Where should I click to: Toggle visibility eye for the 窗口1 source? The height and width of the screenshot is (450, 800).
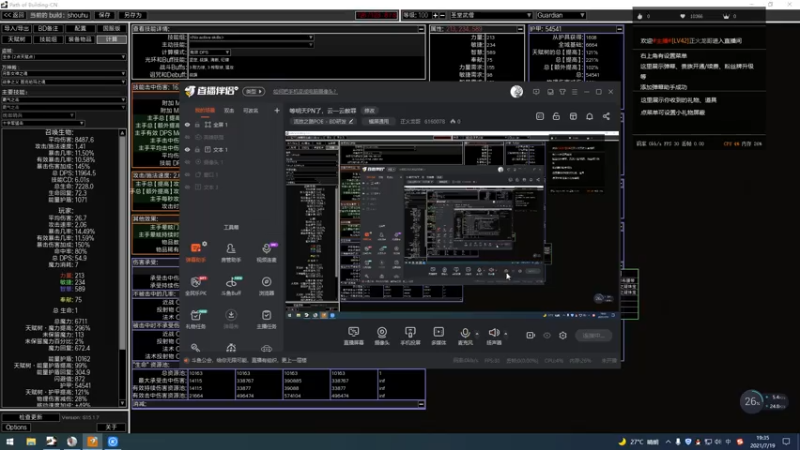pyautogui.click(x=187, y=174)
